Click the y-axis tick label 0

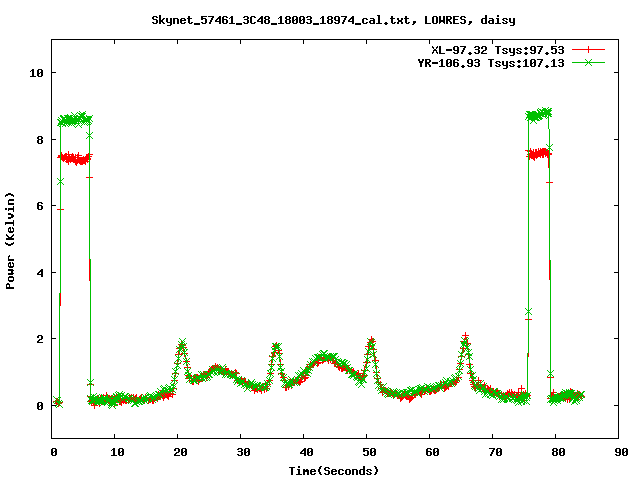click(40, 406)
